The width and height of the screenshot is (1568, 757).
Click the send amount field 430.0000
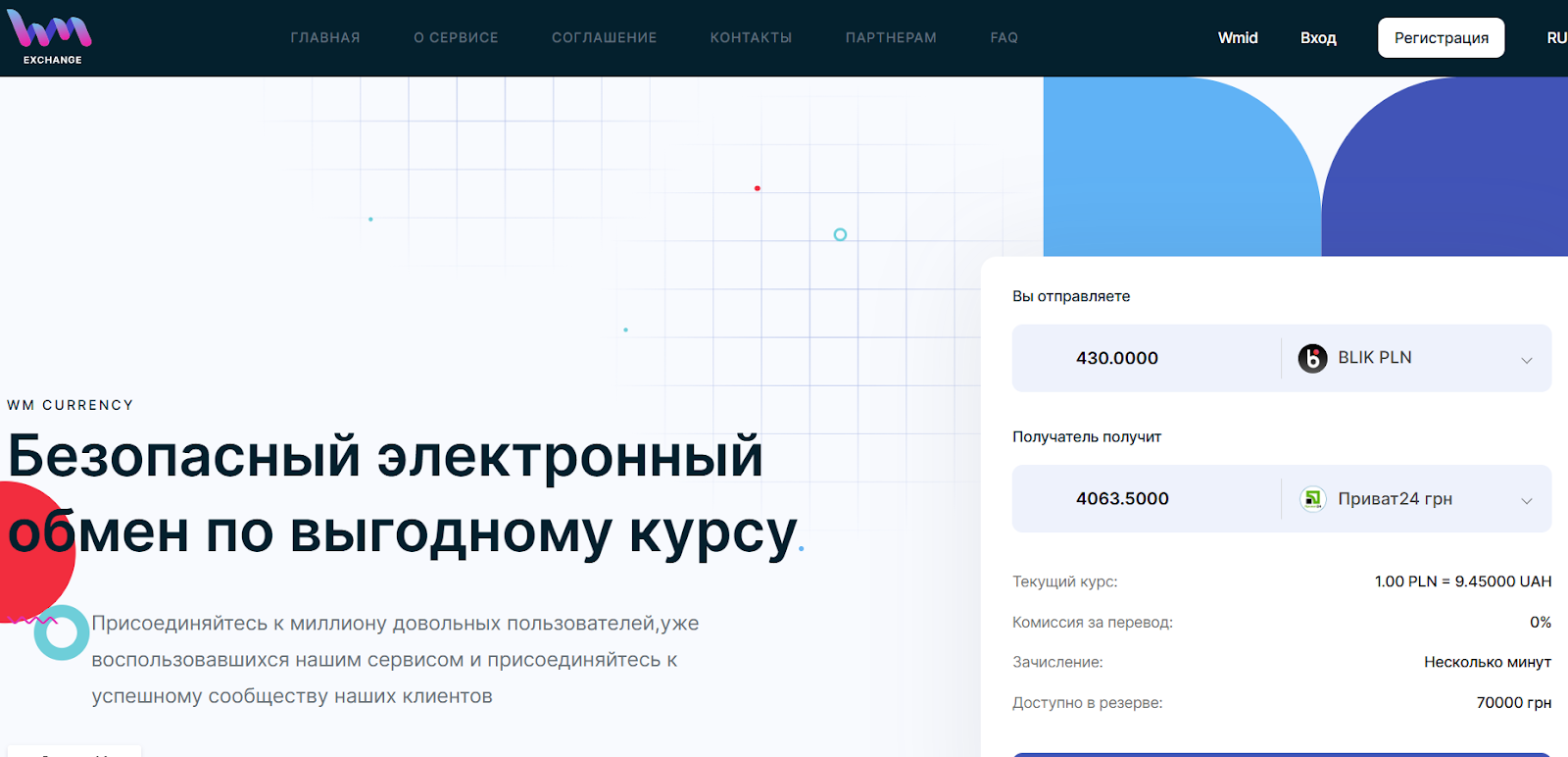(1147, 358)
